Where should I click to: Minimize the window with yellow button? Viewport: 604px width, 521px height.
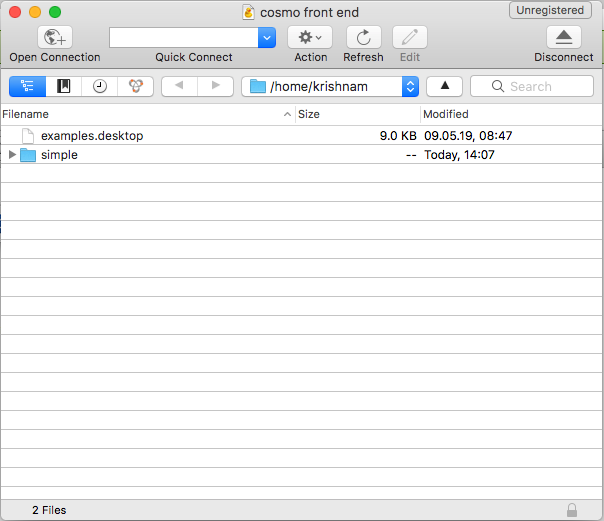(35, 12)
